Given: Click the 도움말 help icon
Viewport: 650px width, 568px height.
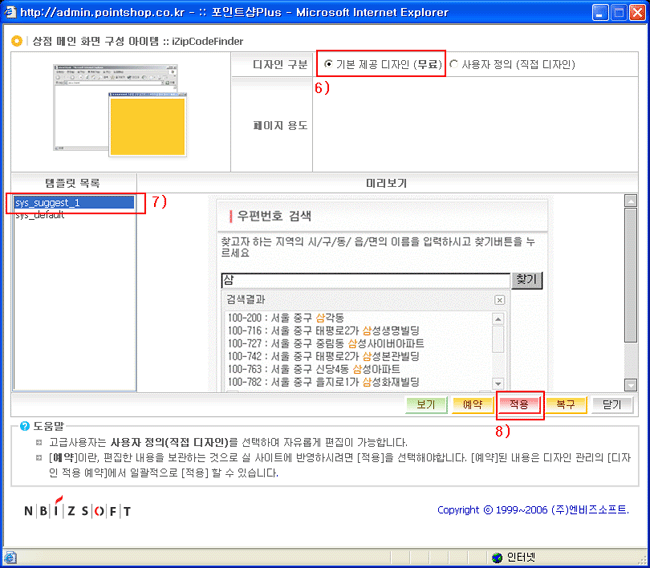Looking at the screenshot, I should click(19, 425).
